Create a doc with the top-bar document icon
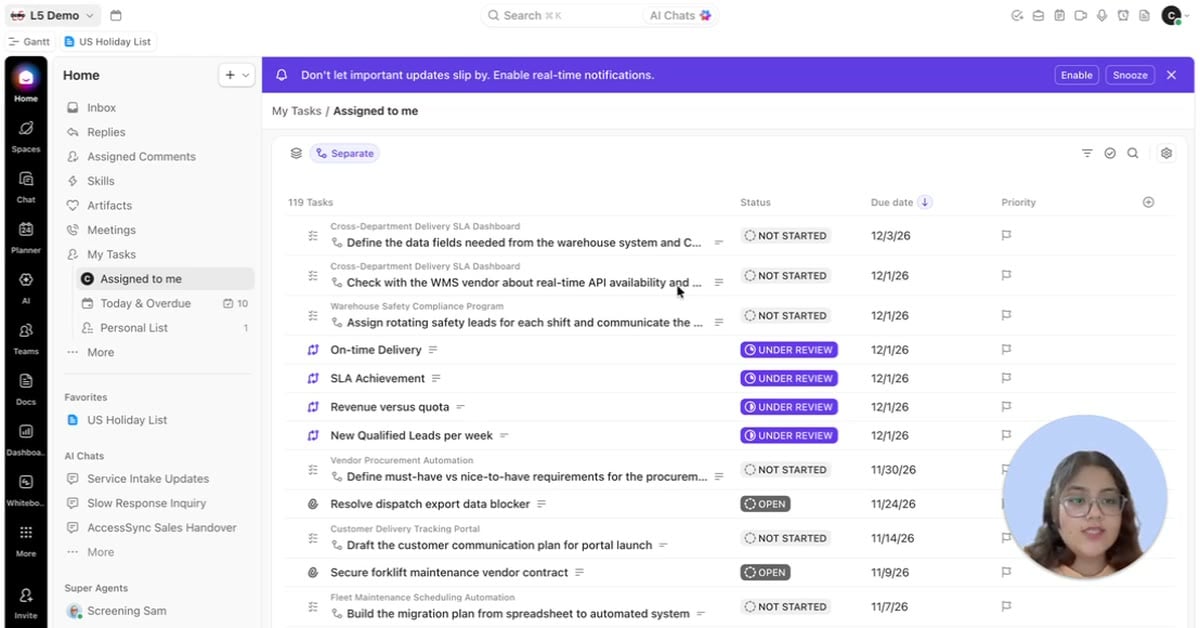Image resolution: width=1200 pixels, height=628 pixels. 1143,16
